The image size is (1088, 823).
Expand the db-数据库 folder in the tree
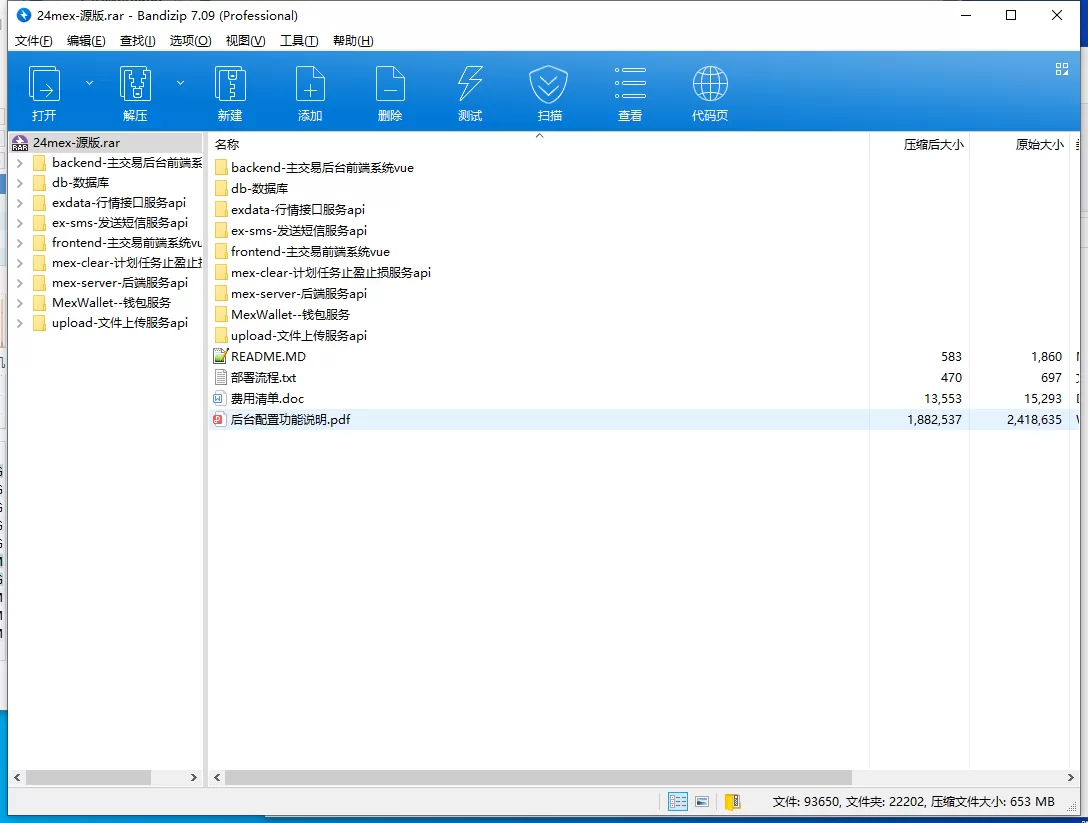(x=18, y=183)
